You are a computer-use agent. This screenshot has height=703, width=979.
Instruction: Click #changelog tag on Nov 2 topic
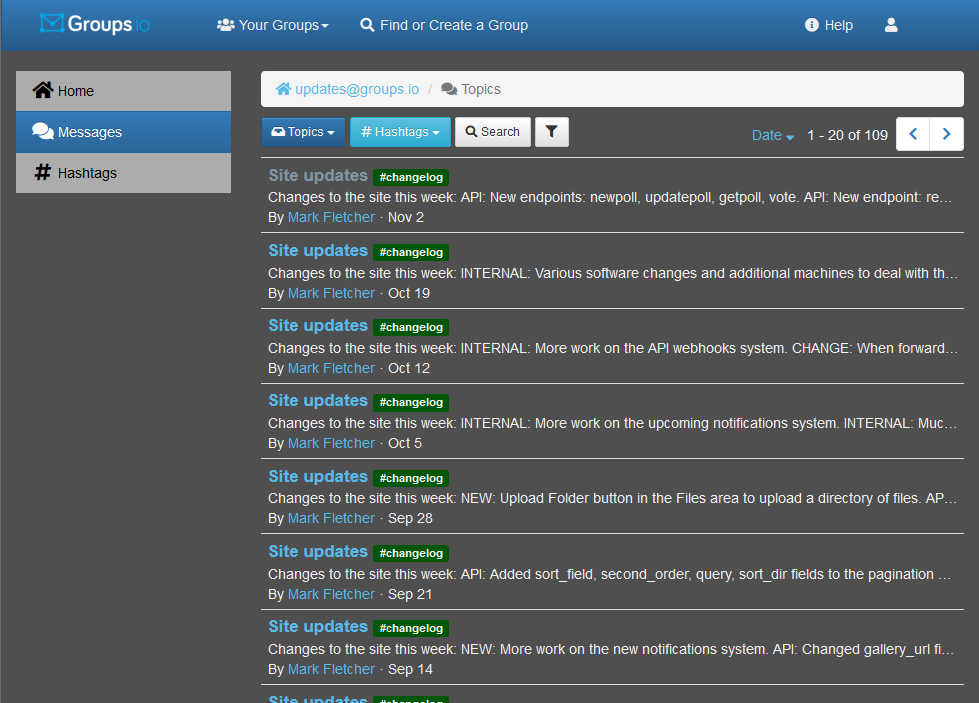tap(411, 177)
